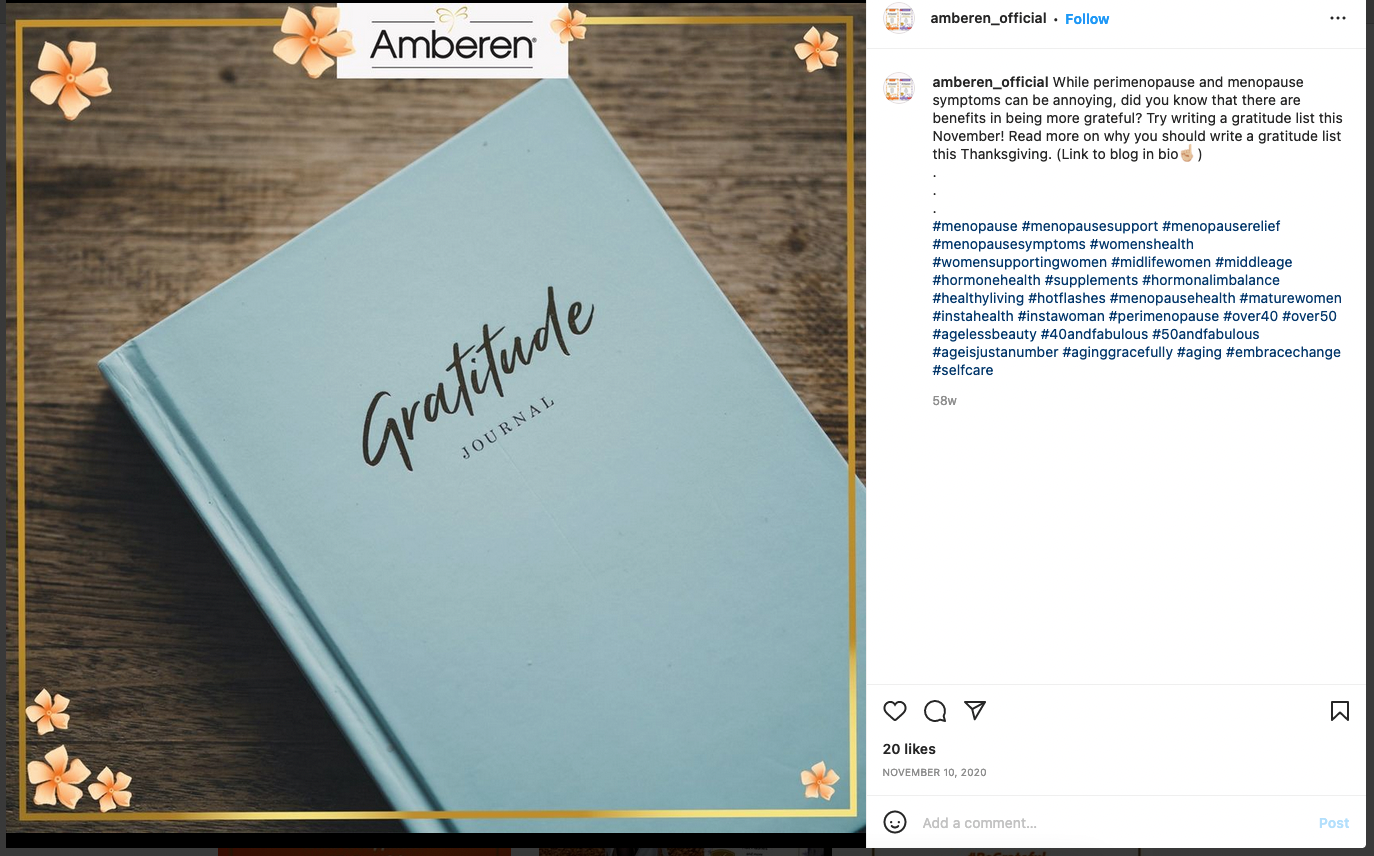
Task: Like the post with the heart icon
Action: [895, 711]
